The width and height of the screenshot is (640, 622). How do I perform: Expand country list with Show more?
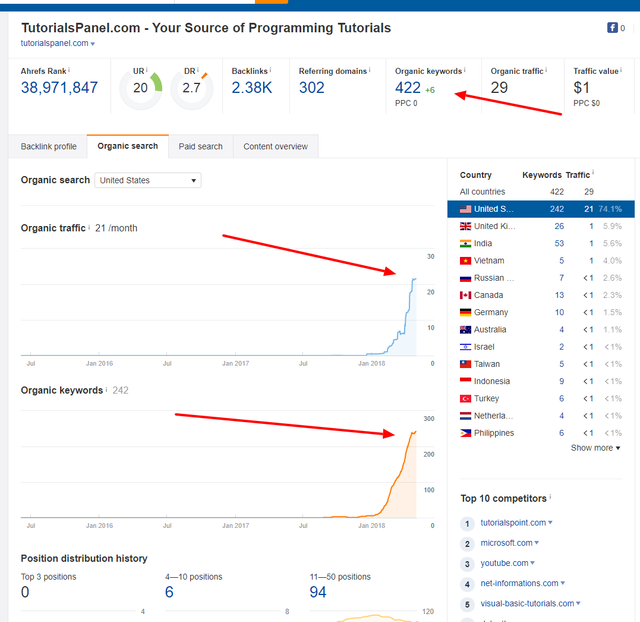(595, 448)
